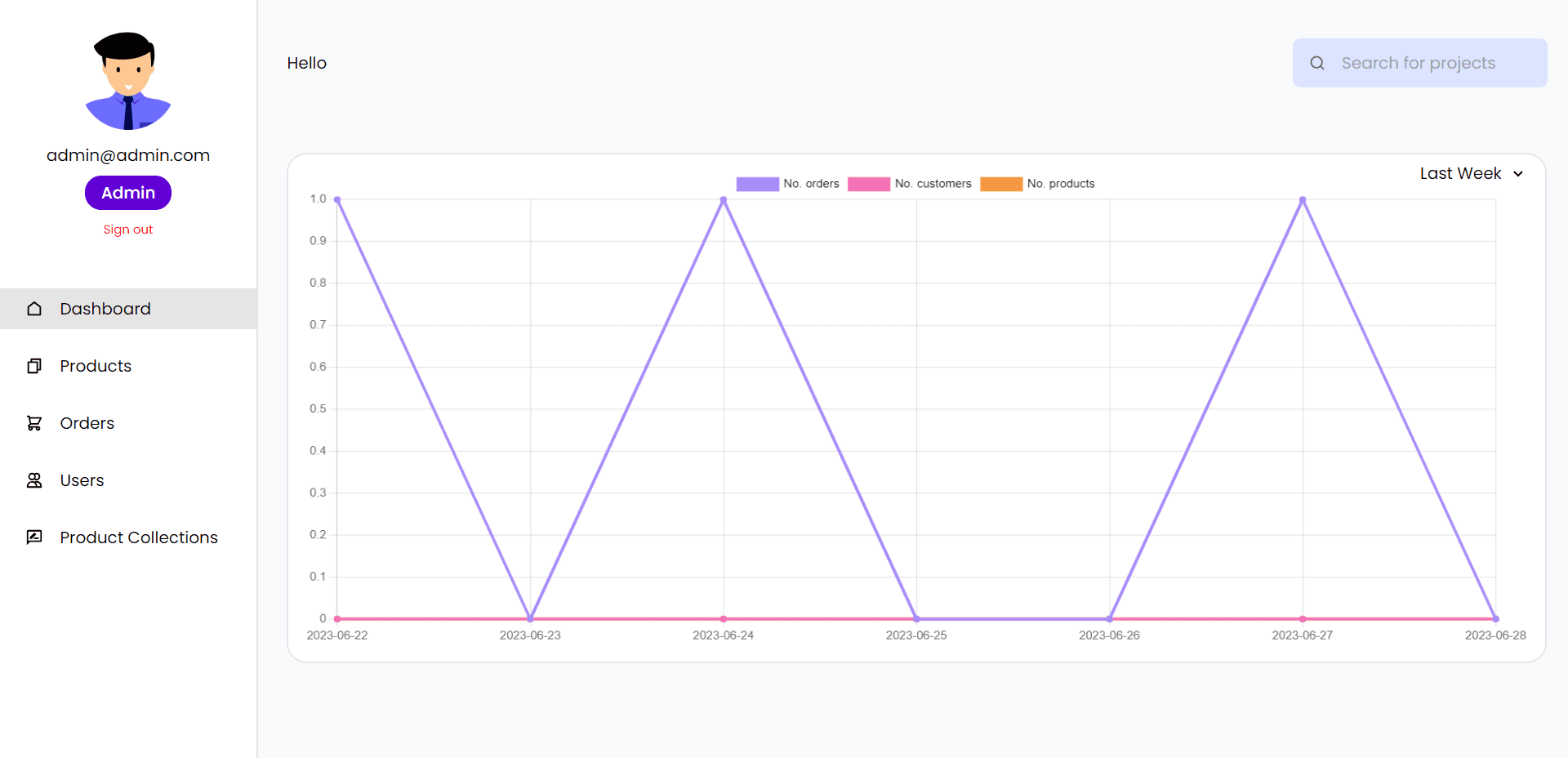
Task: Click the pink 'No. customers' color swatch
Action: (x=868, y=184)
